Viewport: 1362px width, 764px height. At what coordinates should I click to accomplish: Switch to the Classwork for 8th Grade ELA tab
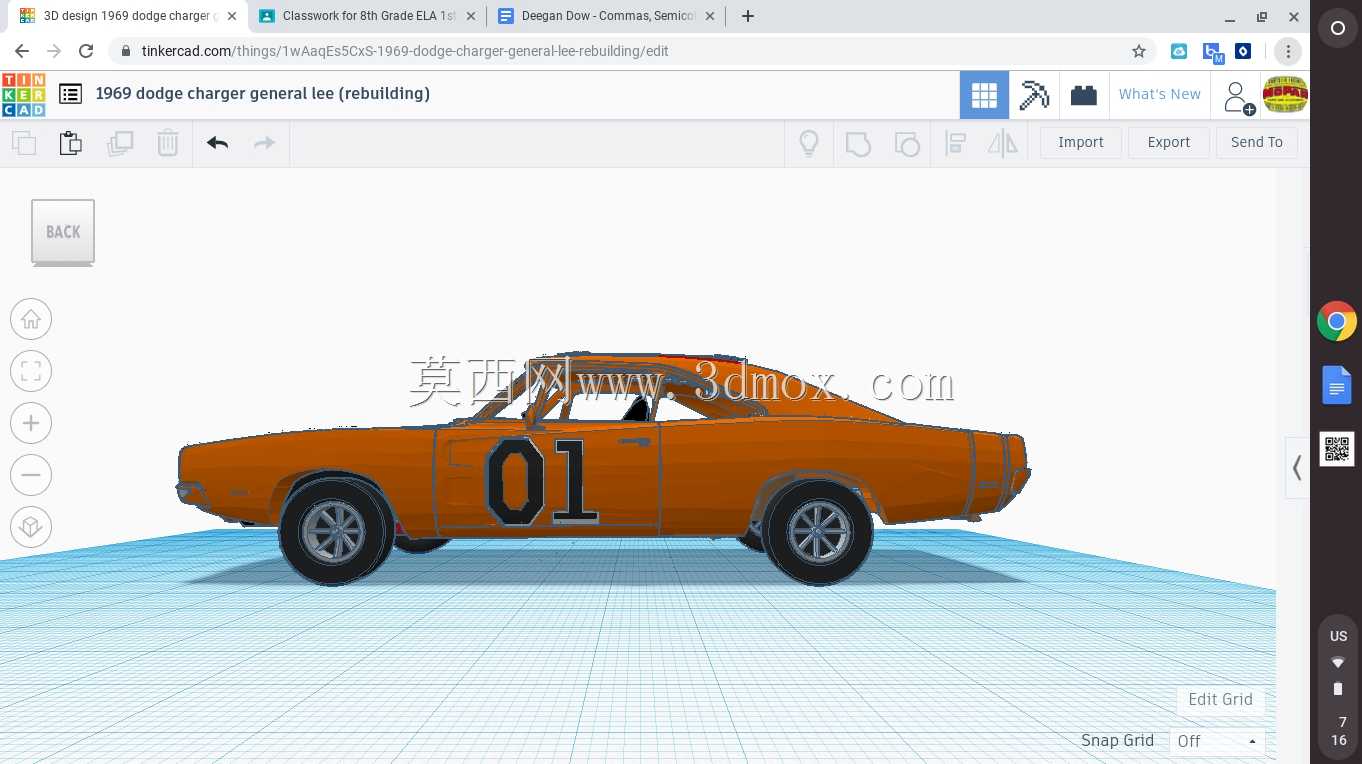(x=368, y=16)
